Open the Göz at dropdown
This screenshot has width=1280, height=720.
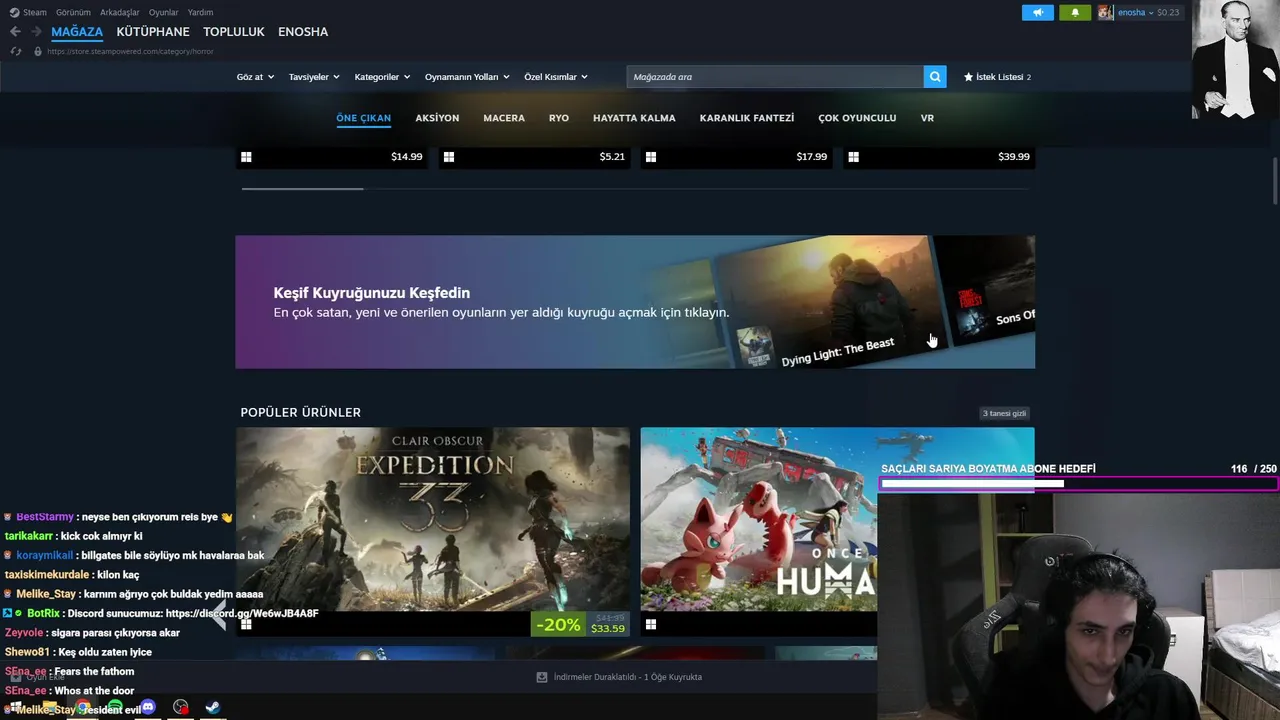click(x=255, y=77)
